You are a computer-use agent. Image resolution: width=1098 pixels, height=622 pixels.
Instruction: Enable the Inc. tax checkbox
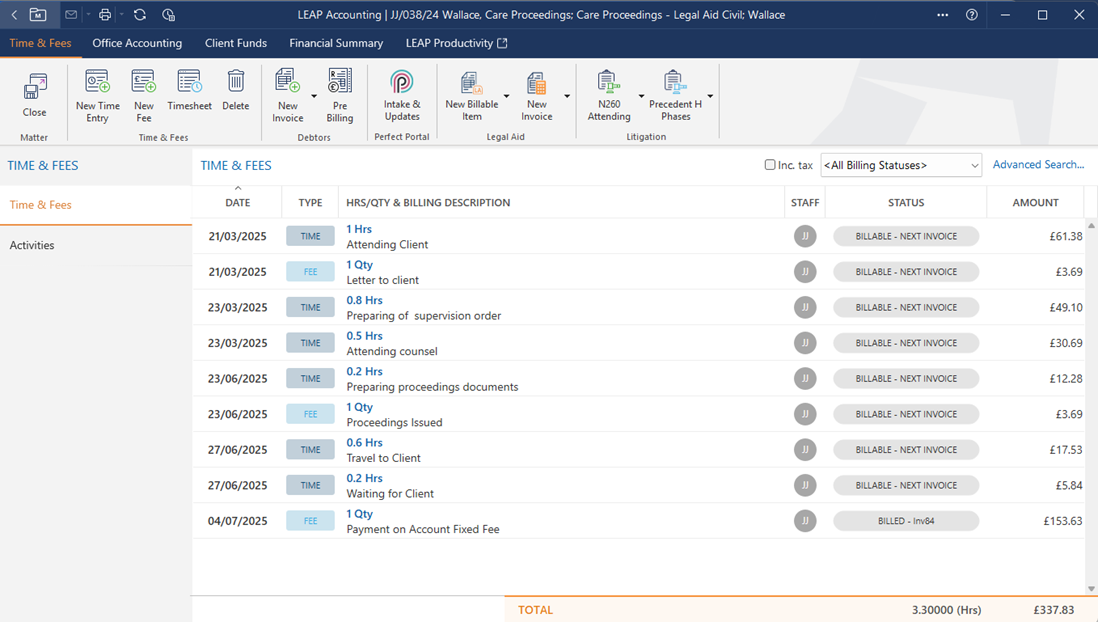770,165
